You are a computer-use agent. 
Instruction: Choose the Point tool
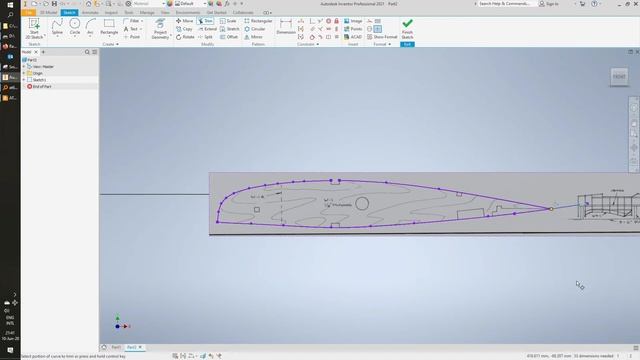click(x=132, y=37)
